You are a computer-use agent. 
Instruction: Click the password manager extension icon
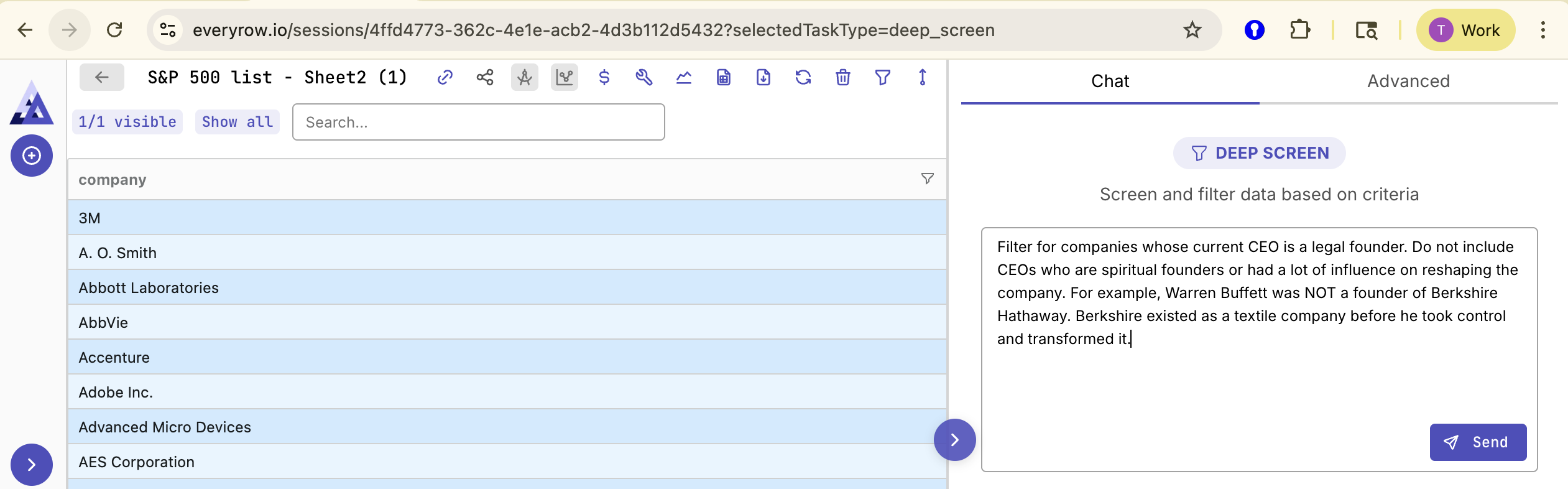click(1255, 30)
